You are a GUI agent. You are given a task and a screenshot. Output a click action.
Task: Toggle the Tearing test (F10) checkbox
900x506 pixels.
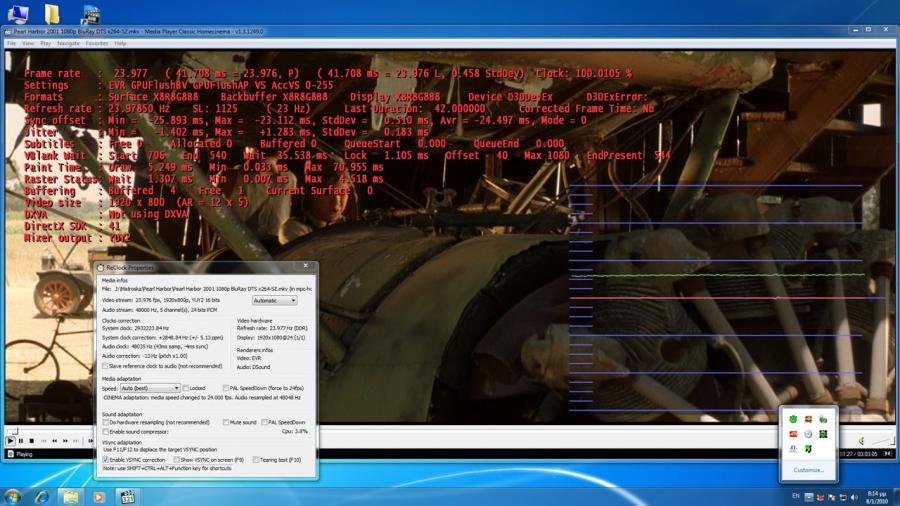click(x=255, y=460)
